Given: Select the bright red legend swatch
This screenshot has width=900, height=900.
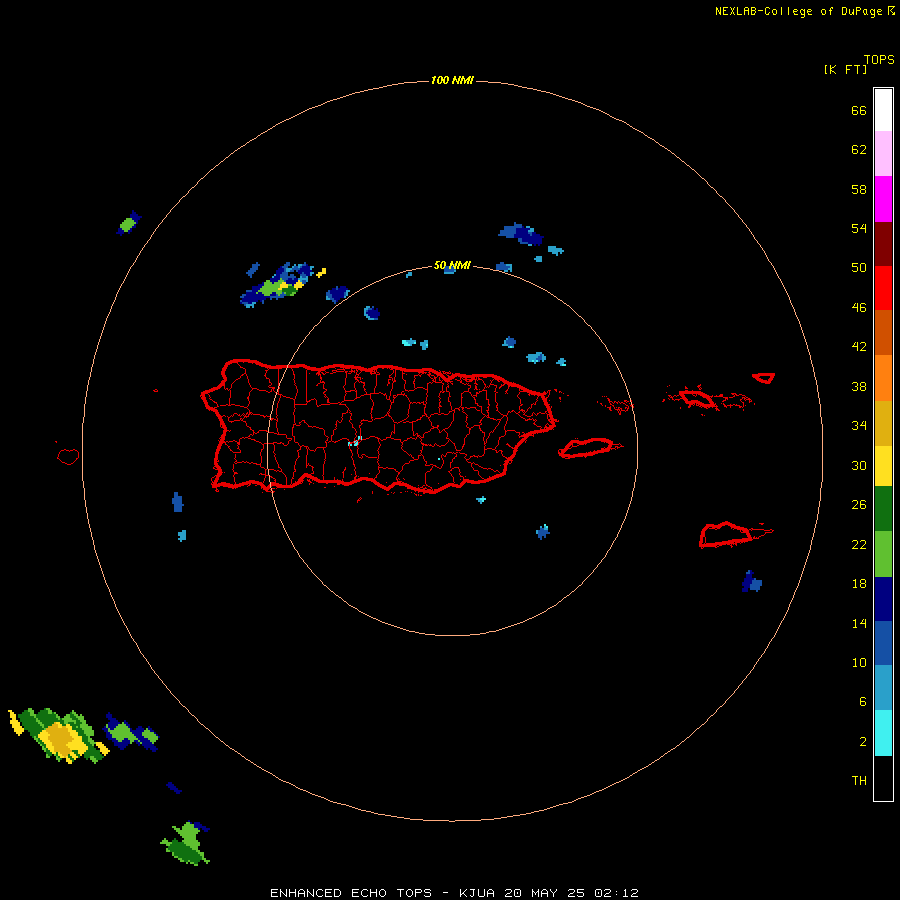Looking at the screenshot, I should coord(883,288).
